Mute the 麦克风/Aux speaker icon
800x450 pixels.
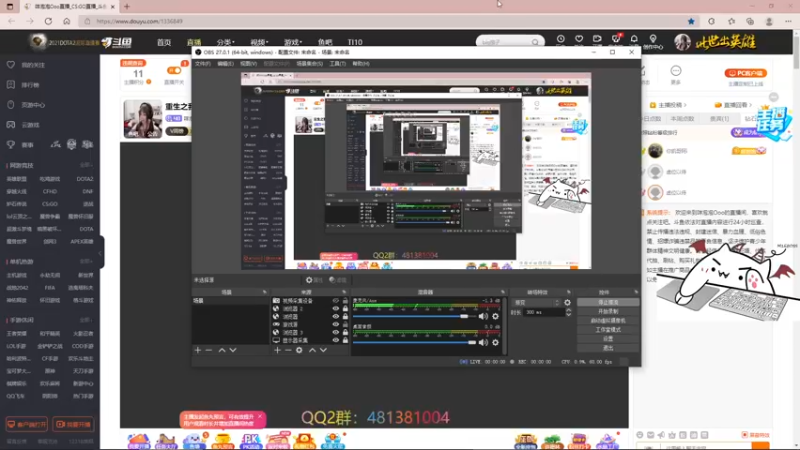click(x=483, y=316)
